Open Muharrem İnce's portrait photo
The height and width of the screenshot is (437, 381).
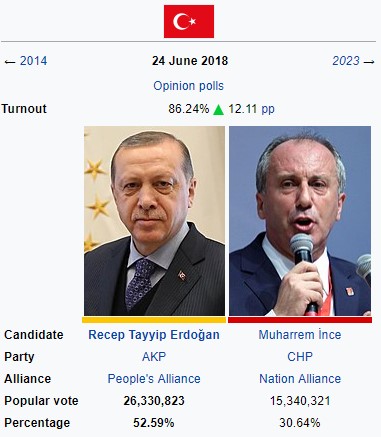point(300,221)
